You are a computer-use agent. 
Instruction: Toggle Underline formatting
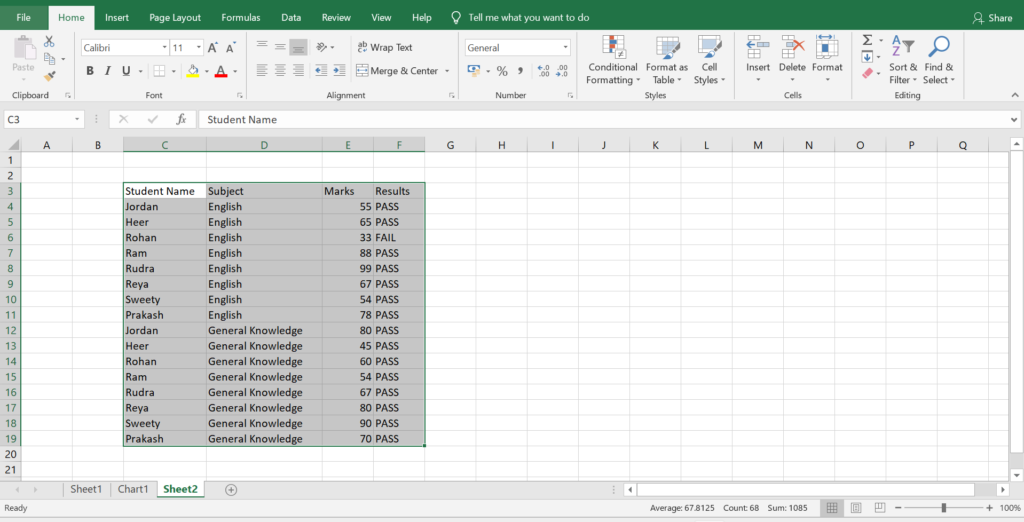pos(126,71)
